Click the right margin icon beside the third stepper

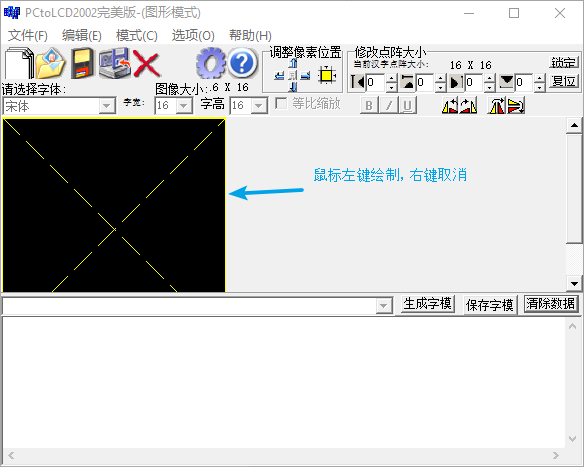(456, 82)
